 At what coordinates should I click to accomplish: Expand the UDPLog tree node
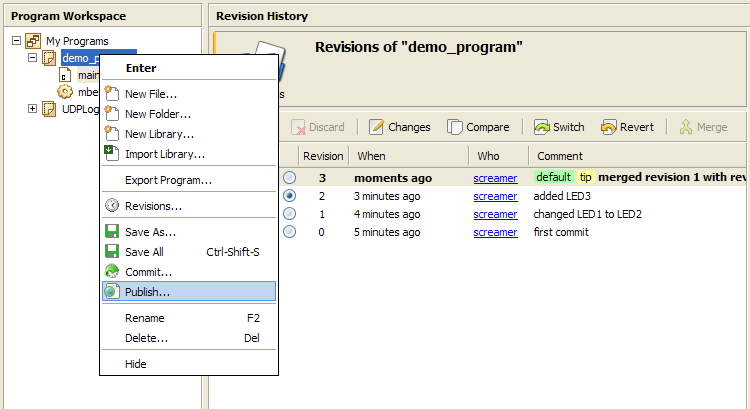(x=33, y=109)
